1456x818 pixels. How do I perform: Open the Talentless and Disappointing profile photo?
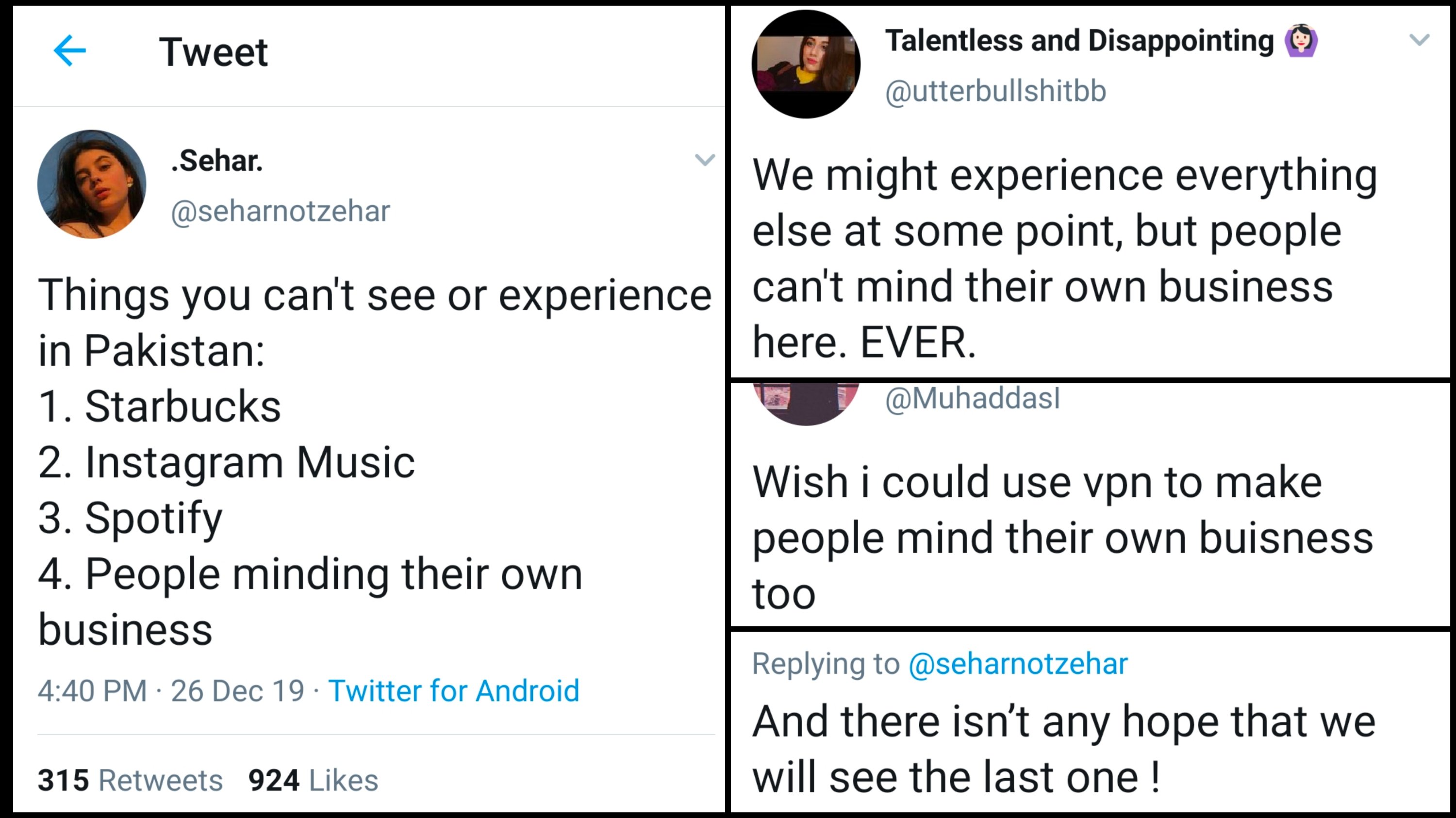coord(806,64)
